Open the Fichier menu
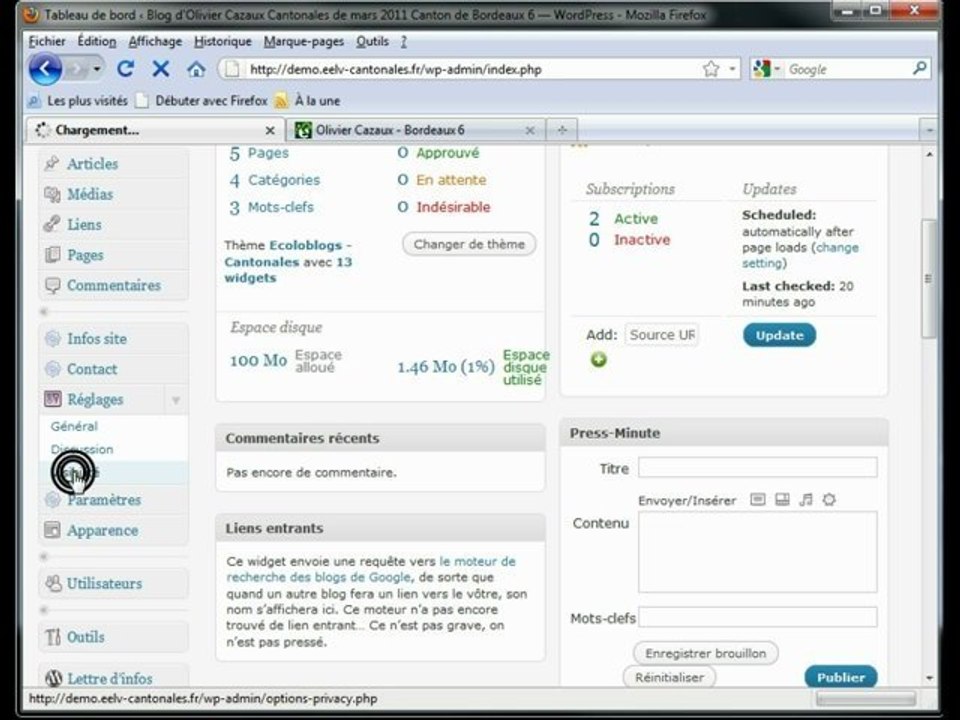This screenshot has width=960, height=720. pos(47,42)
